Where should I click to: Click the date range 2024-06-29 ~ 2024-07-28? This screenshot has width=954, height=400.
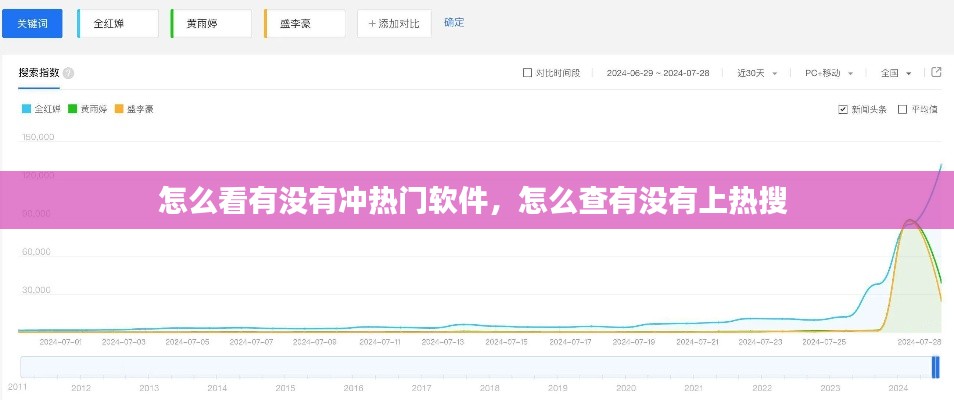[x=658, y=73]
